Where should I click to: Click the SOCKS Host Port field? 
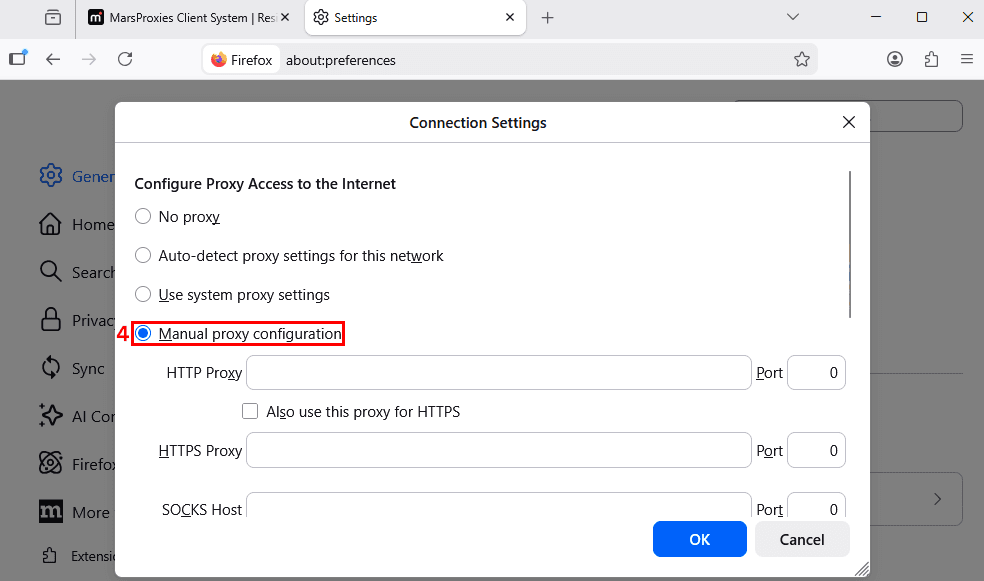click(816, 505)
